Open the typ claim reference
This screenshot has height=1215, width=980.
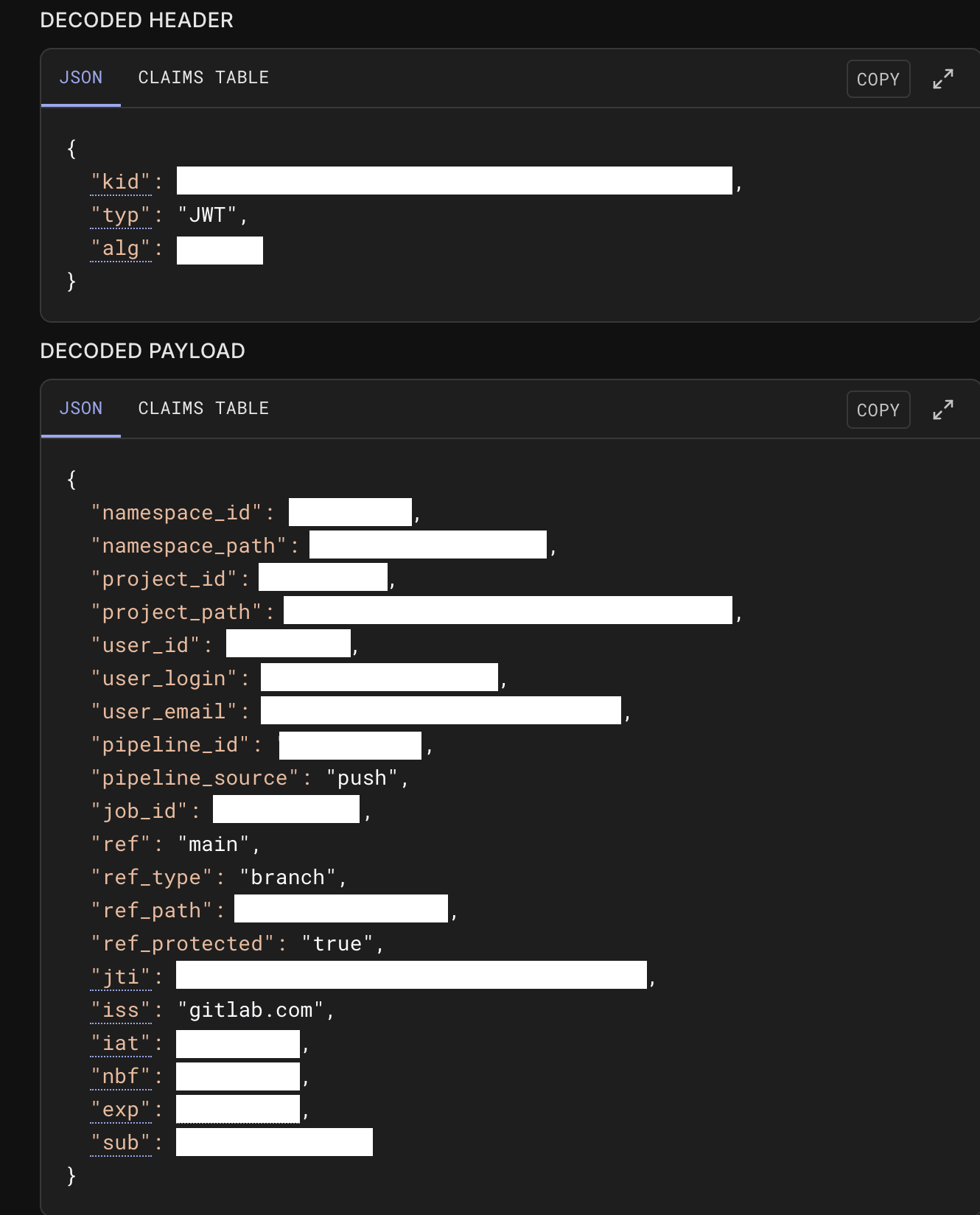pyautogui.click(x=121, y=214)
